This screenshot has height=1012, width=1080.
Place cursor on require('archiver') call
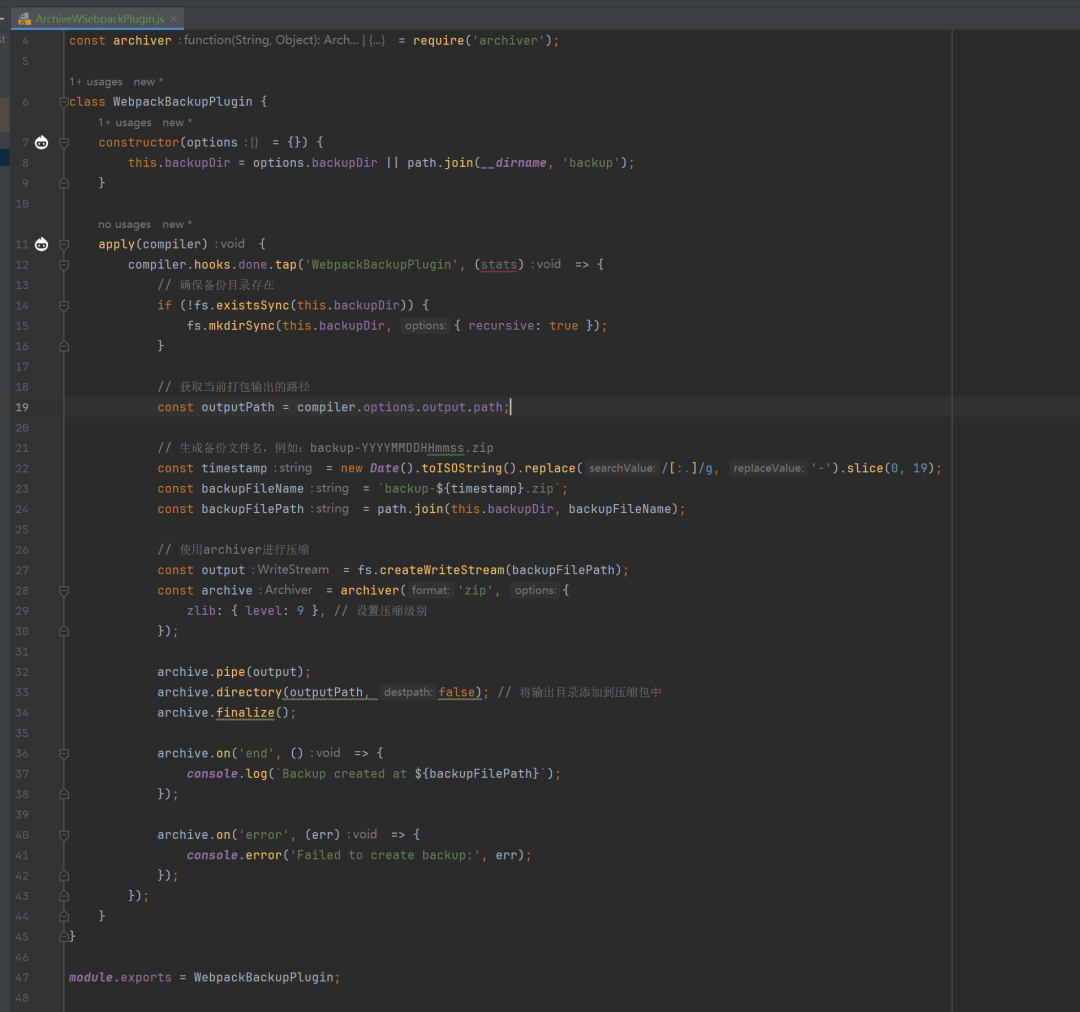pyautogui.click(x=486, y=41)
